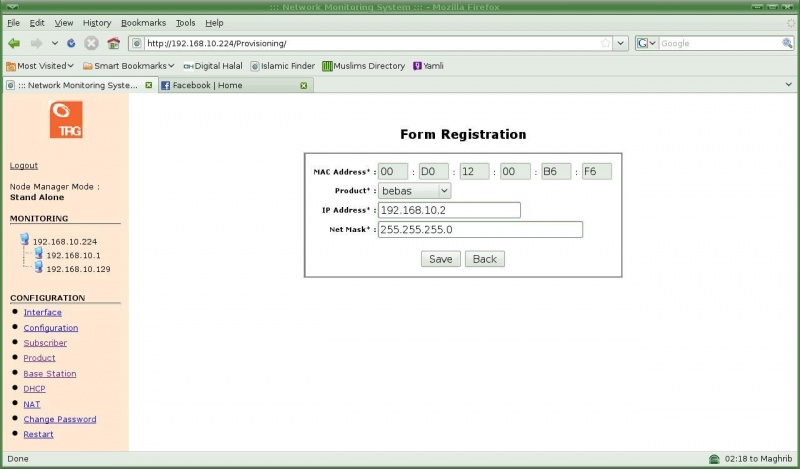Bookmark page with star icon
The width and height of the screenshot is (800, 469).
[605, 43]
